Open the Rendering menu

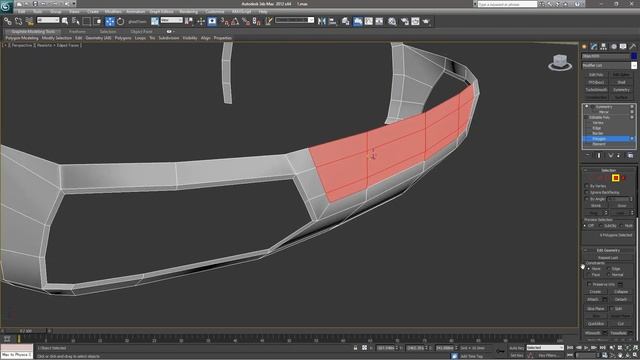point(189,12)
